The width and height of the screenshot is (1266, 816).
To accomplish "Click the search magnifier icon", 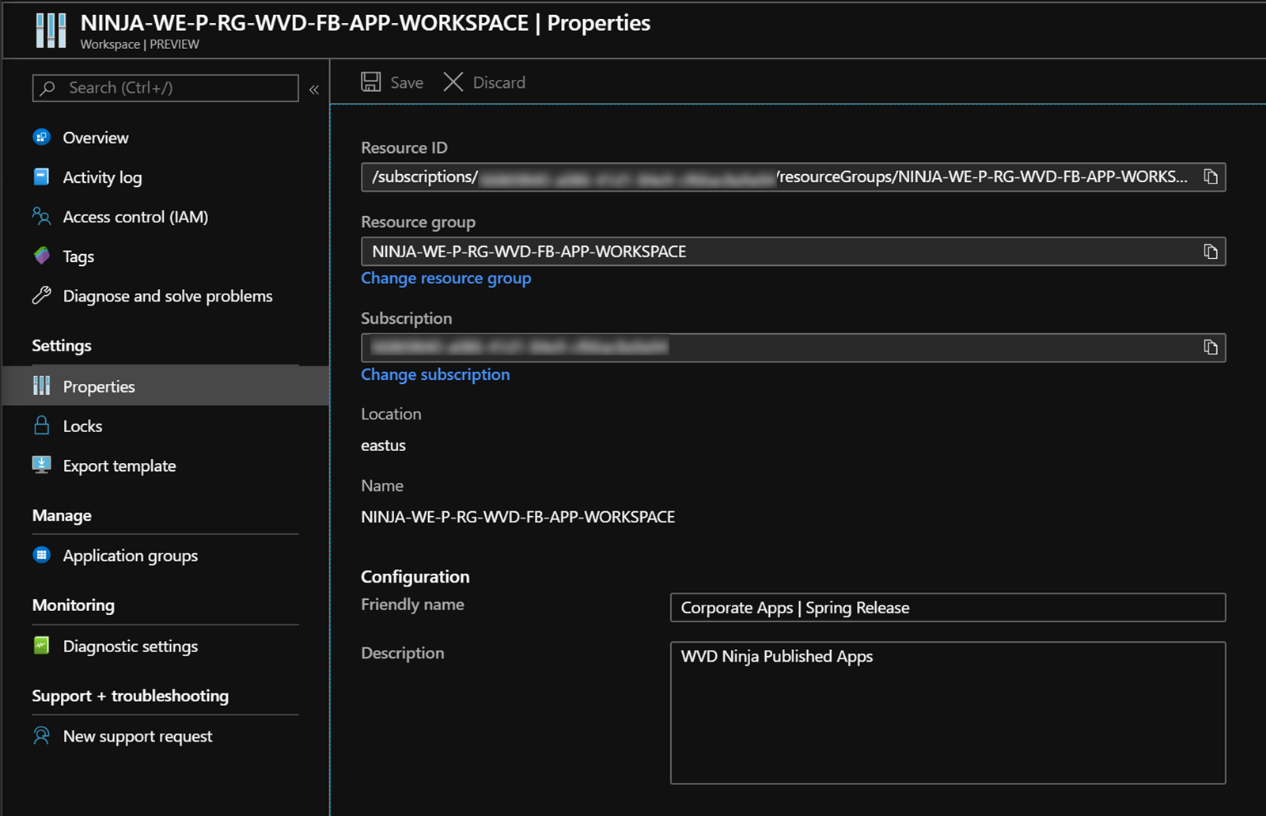I will [x=48, y=88].
